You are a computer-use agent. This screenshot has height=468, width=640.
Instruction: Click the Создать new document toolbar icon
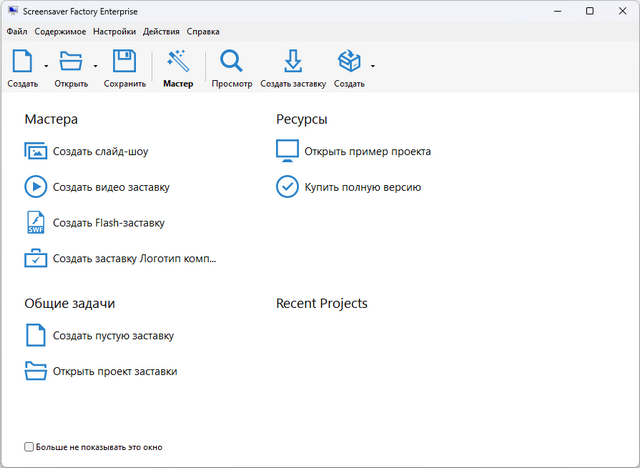coord(22,62)
